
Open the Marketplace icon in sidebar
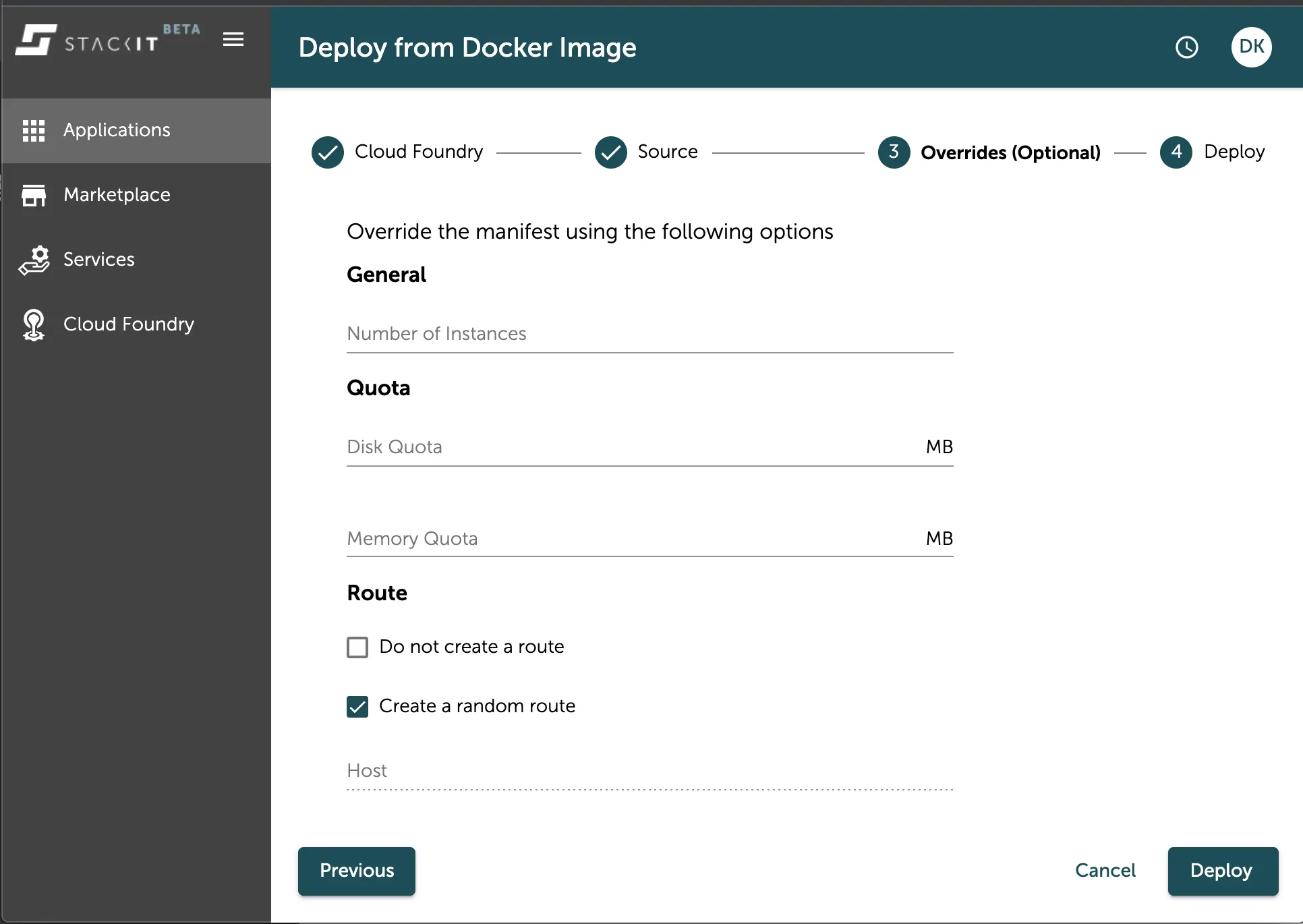[34, 194]
